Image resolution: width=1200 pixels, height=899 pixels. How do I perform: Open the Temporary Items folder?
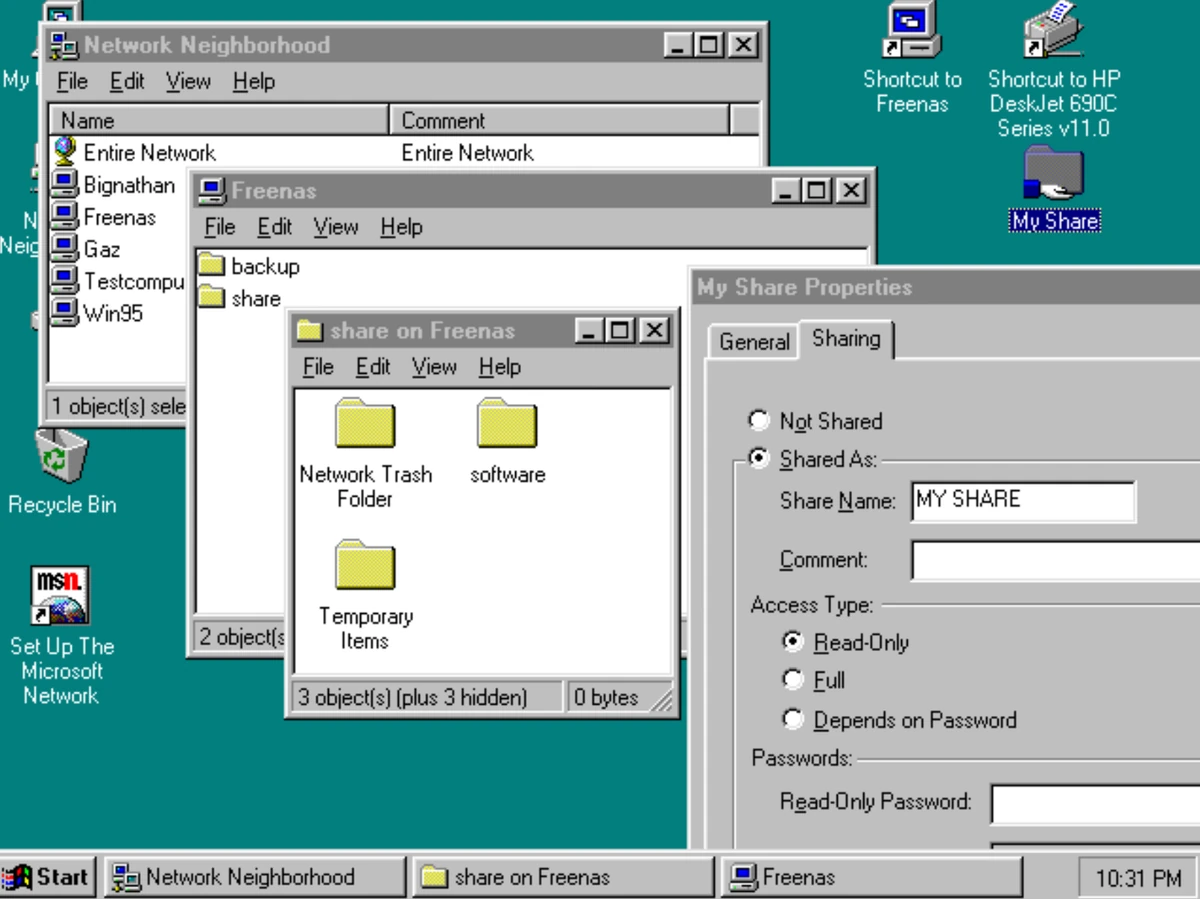(364, 564)
